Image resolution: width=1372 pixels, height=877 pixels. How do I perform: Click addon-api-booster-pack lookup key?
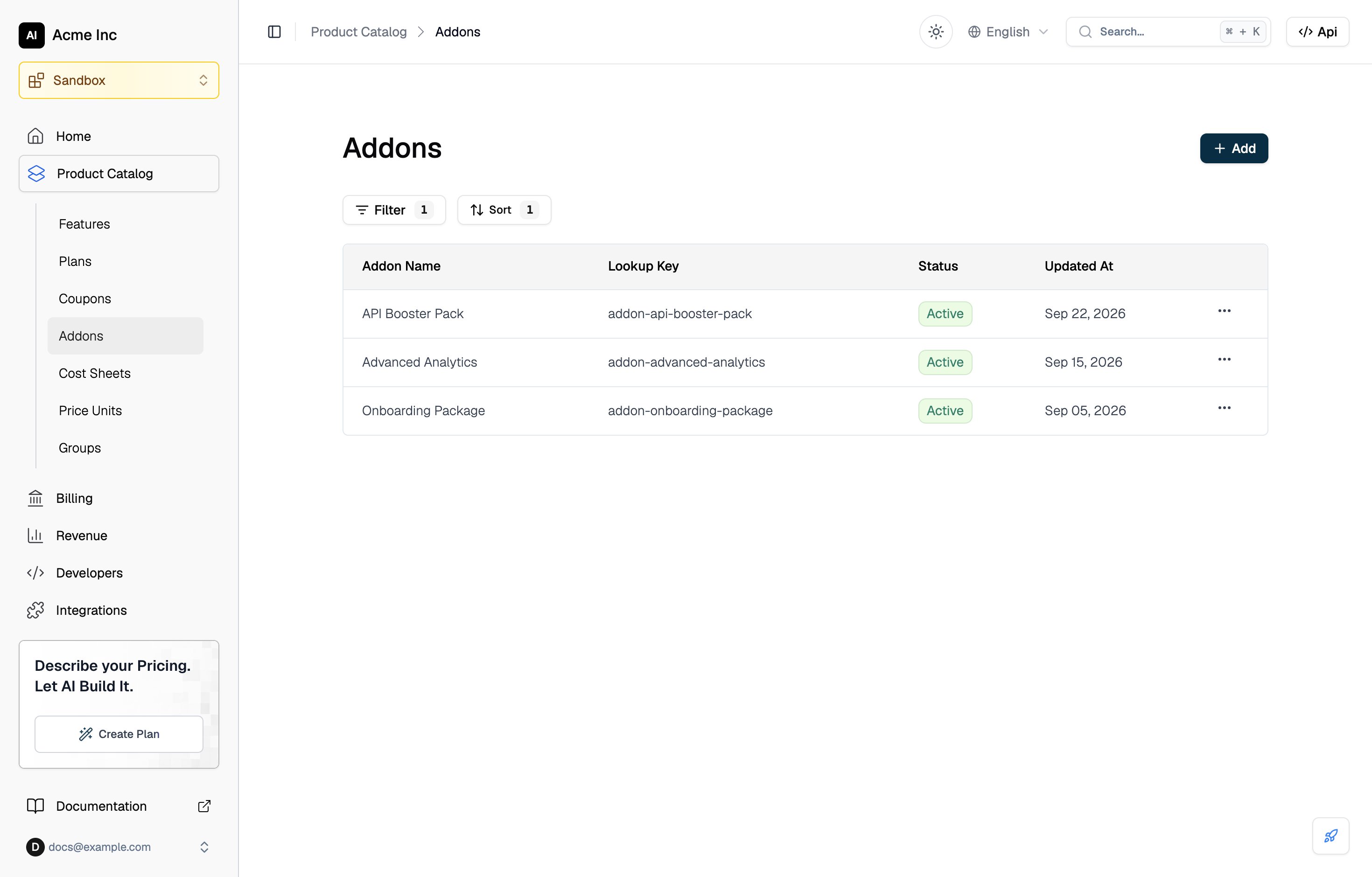click(680, 314)
